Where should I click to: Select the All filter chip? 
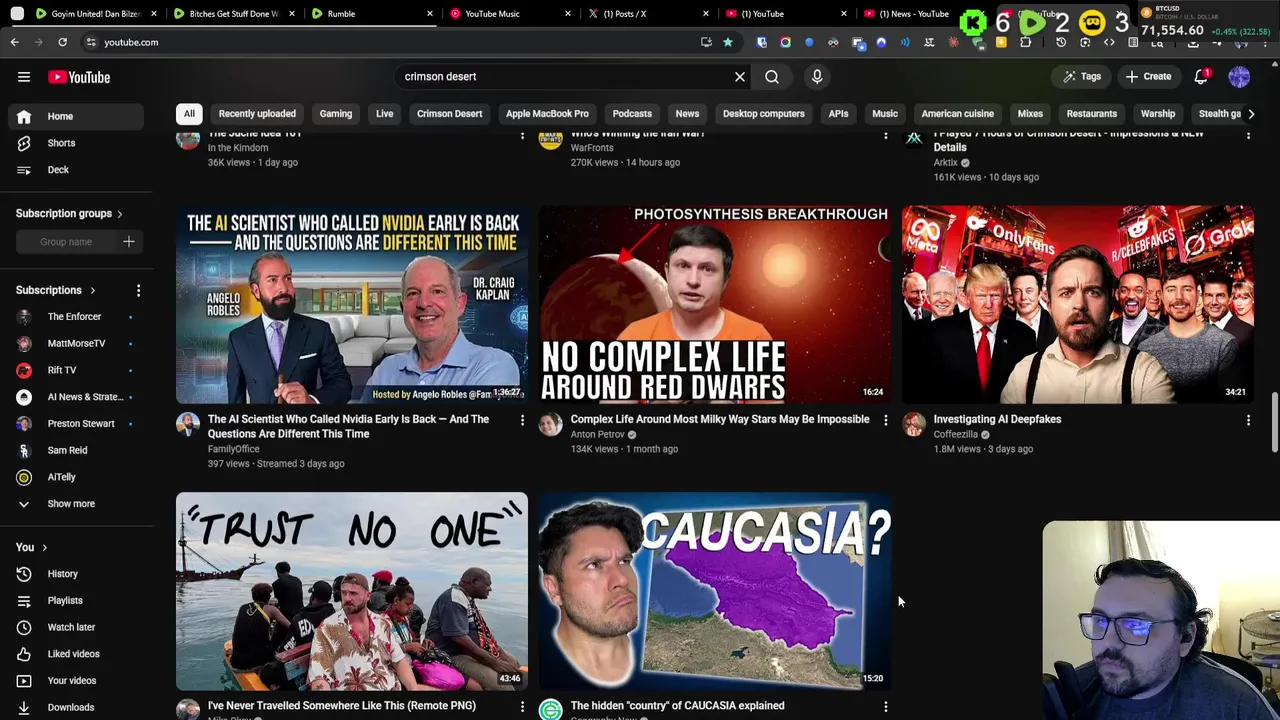[x=189, y=114]
